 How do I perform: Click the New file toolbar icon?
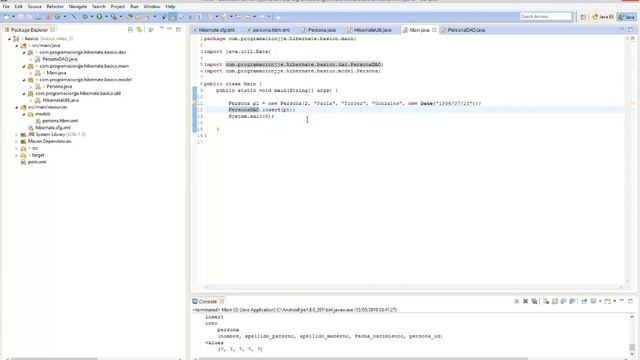pos(7,17)
